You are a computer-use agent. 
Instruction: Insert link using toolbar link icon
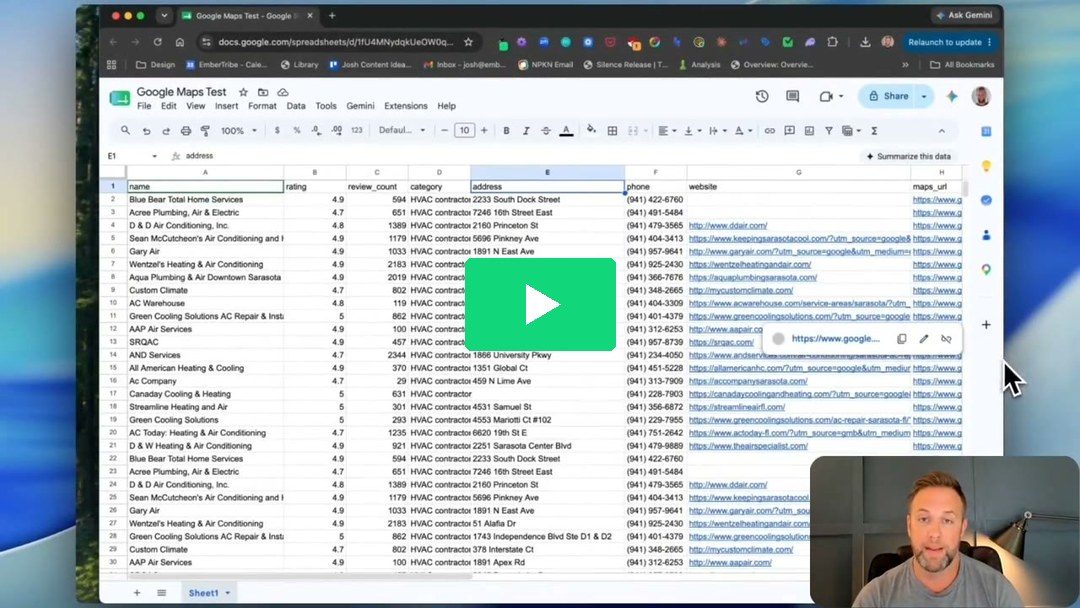click(769, 131)
